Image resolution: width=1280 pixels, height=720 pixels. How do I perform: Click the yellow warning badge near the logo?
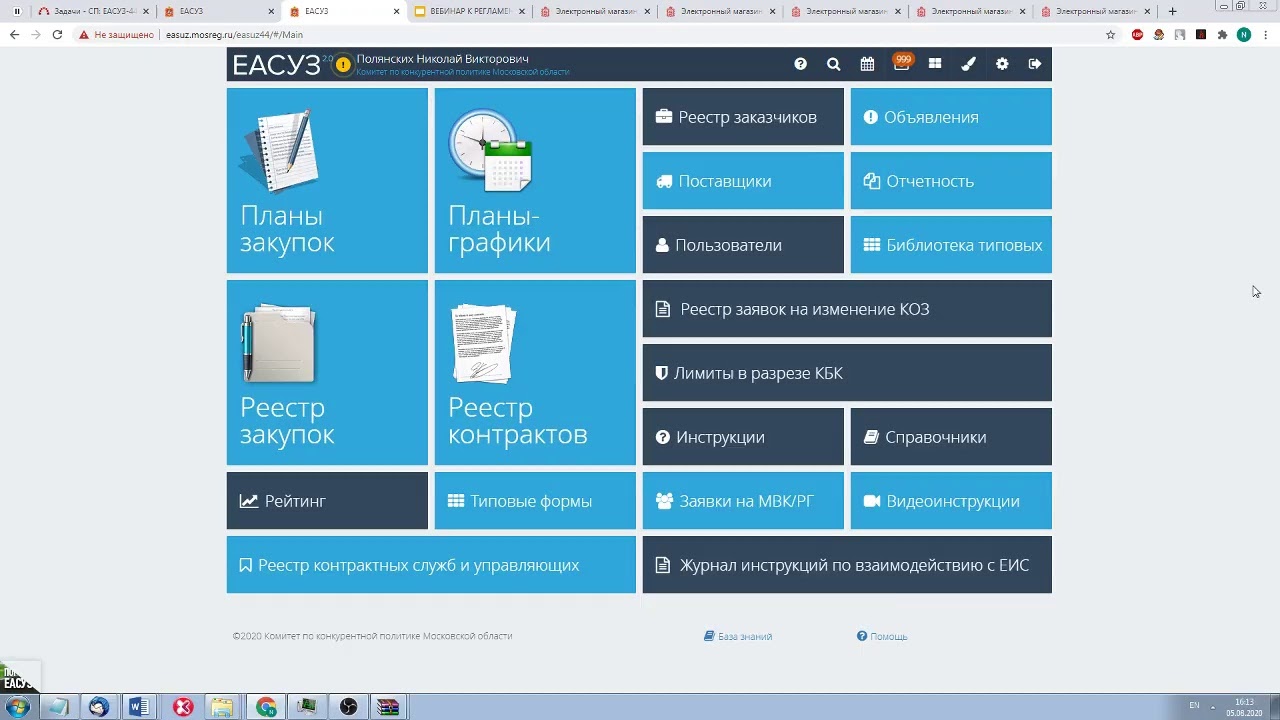[x=343, y=65]
